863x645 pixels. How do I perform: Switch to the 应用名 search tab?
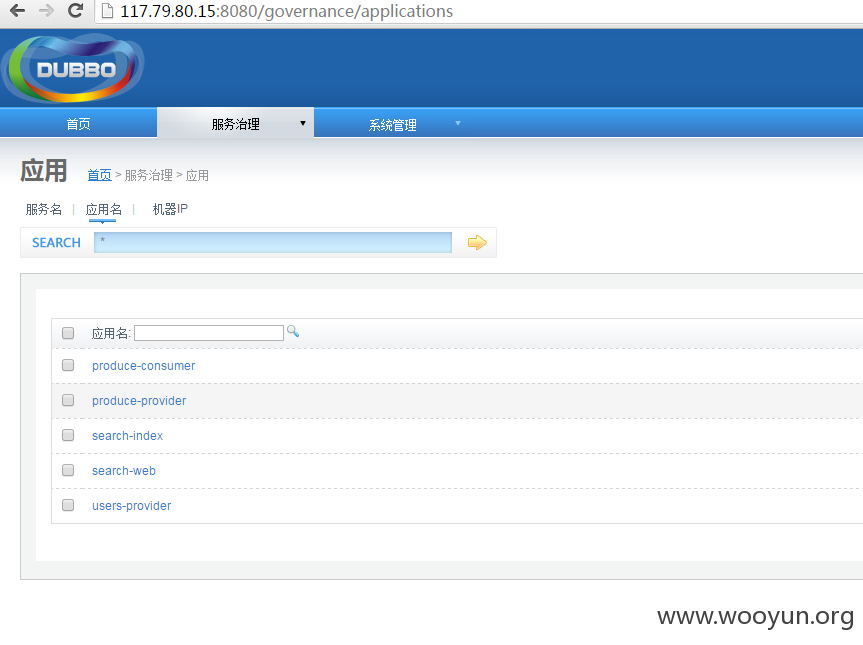tap(103, 209)
